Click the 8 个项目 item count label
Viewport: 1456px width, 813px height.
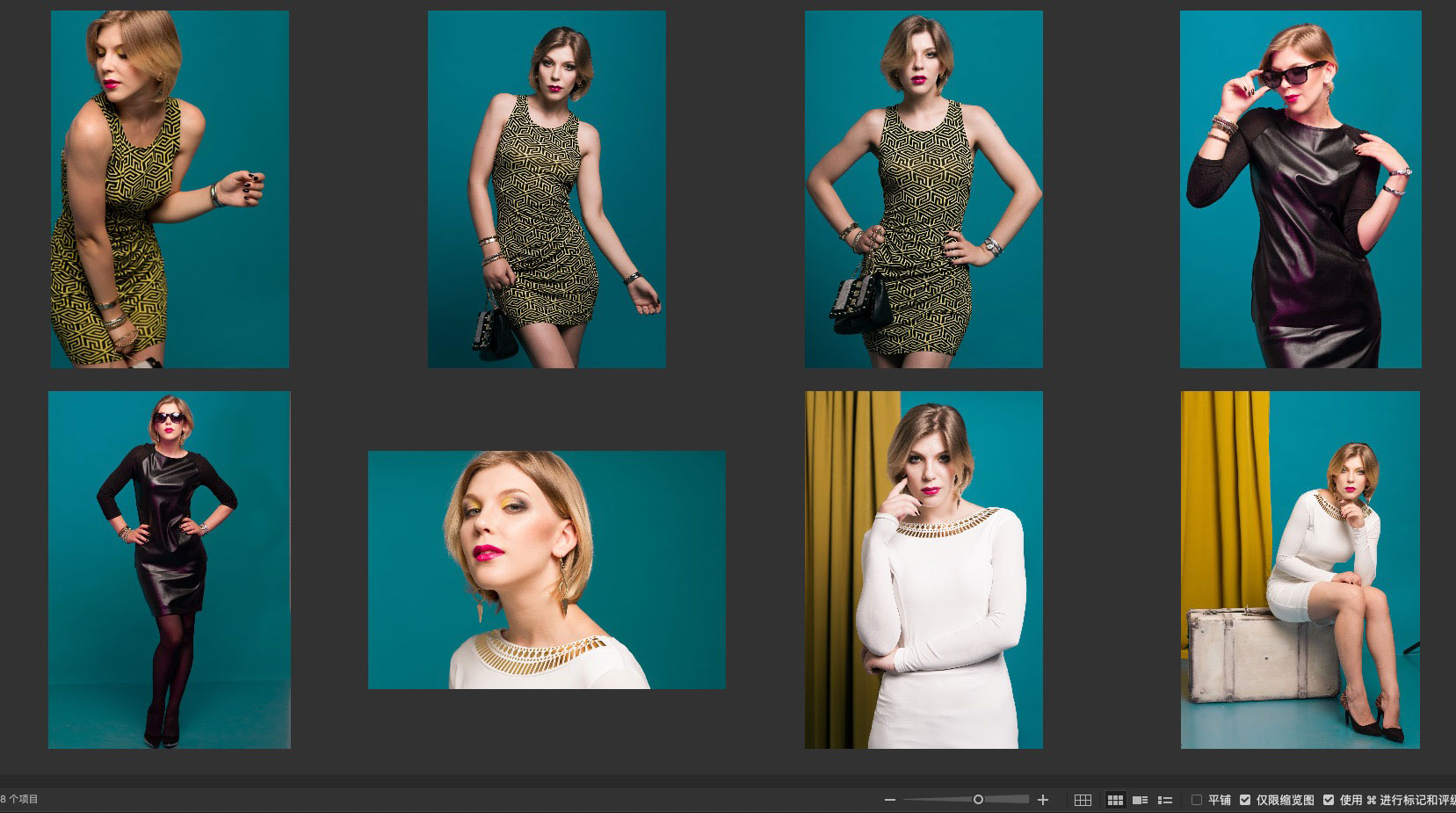[20, 800]
